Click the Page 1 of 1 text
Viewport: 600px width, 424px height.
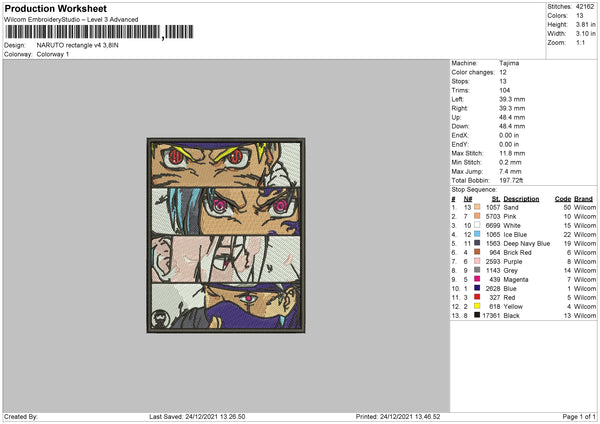579,416
